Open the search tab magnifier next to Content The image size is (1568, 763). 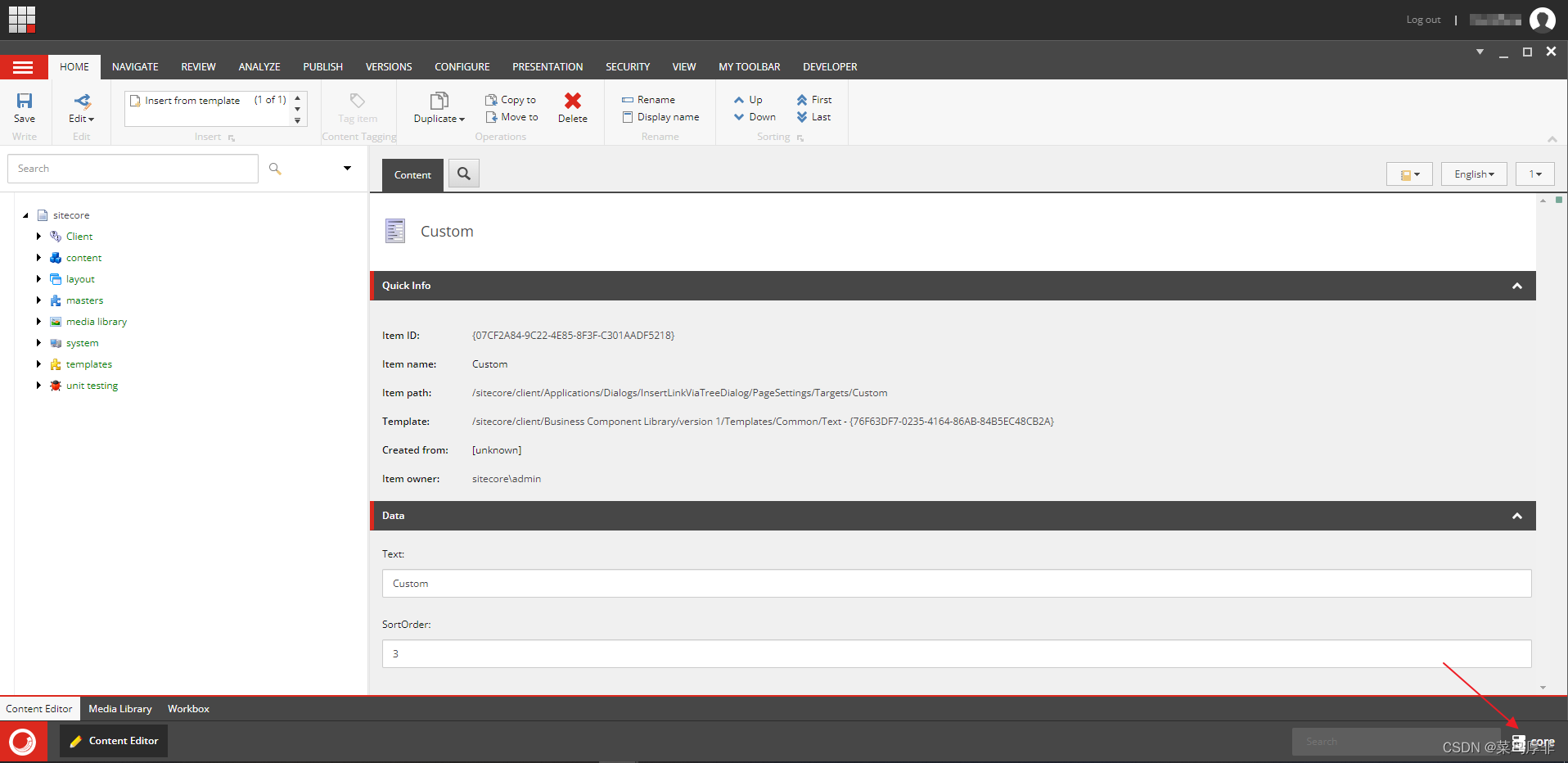(464, 174)
